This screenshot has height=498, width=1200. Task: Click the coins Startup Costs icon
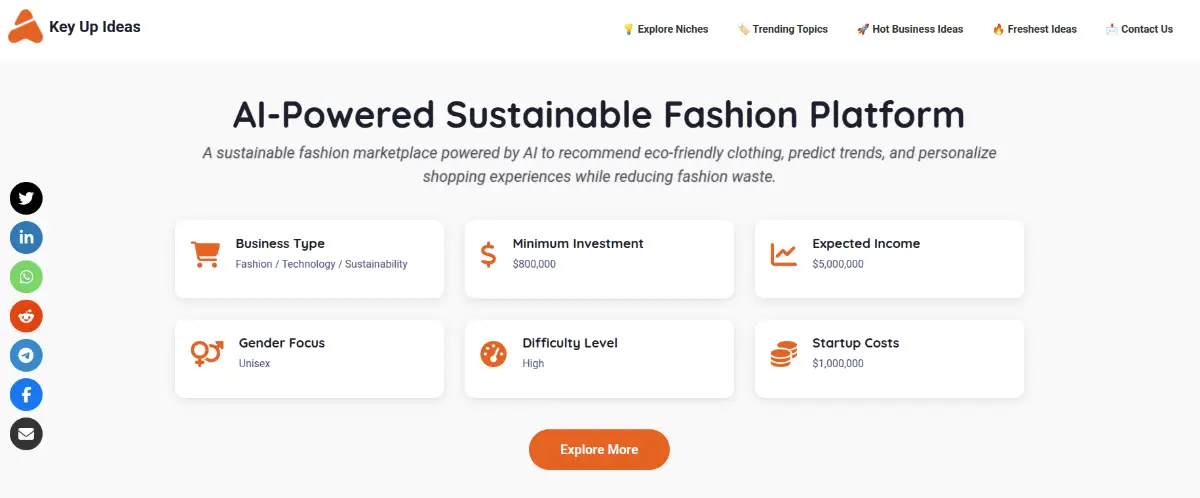tap(783, 353)
